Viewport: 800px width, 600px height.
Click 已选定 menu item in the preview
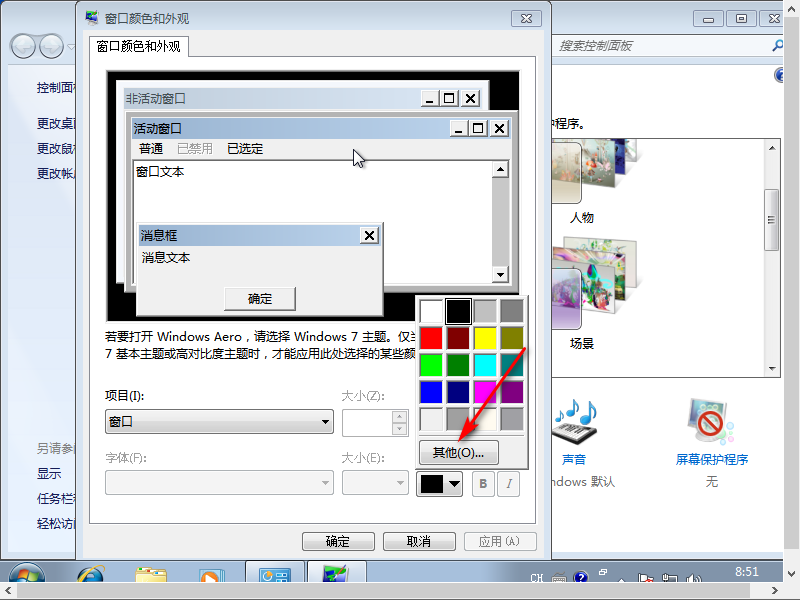[245, 149]
